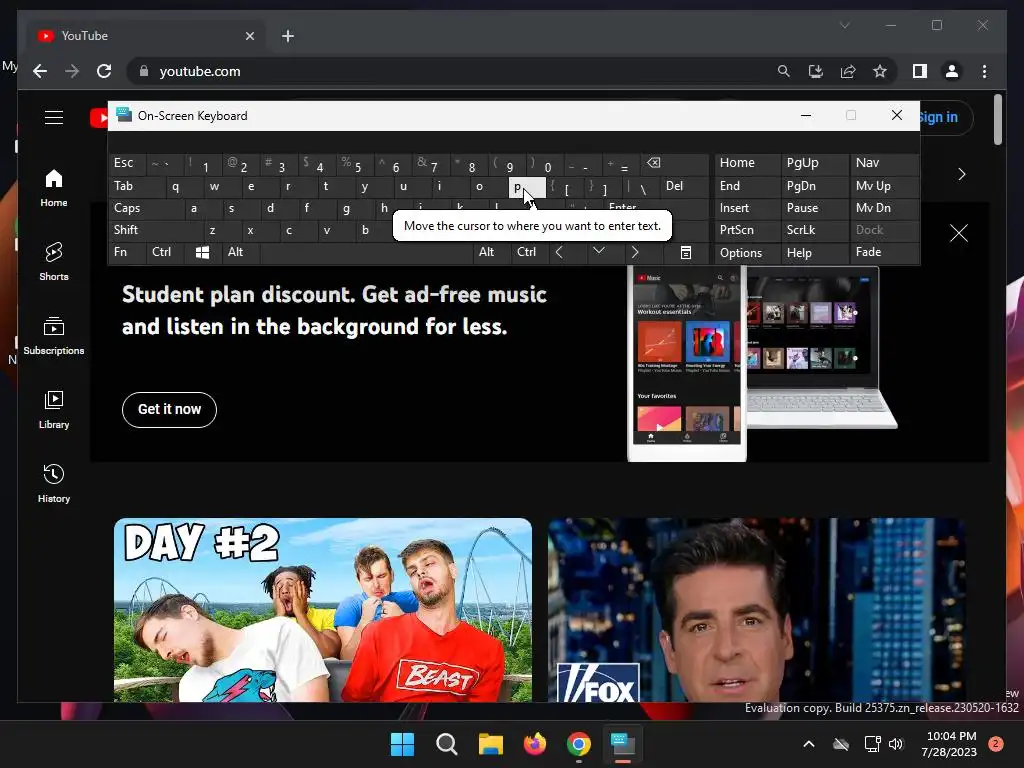The height and width of the screenshot is (768, 1024).
Task: Open History in YouTube sidebar
Action: [54, 484]
